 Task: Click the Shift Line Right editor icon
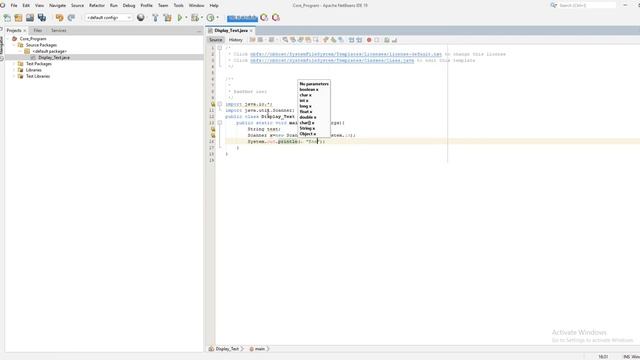(x=359, y=40)
